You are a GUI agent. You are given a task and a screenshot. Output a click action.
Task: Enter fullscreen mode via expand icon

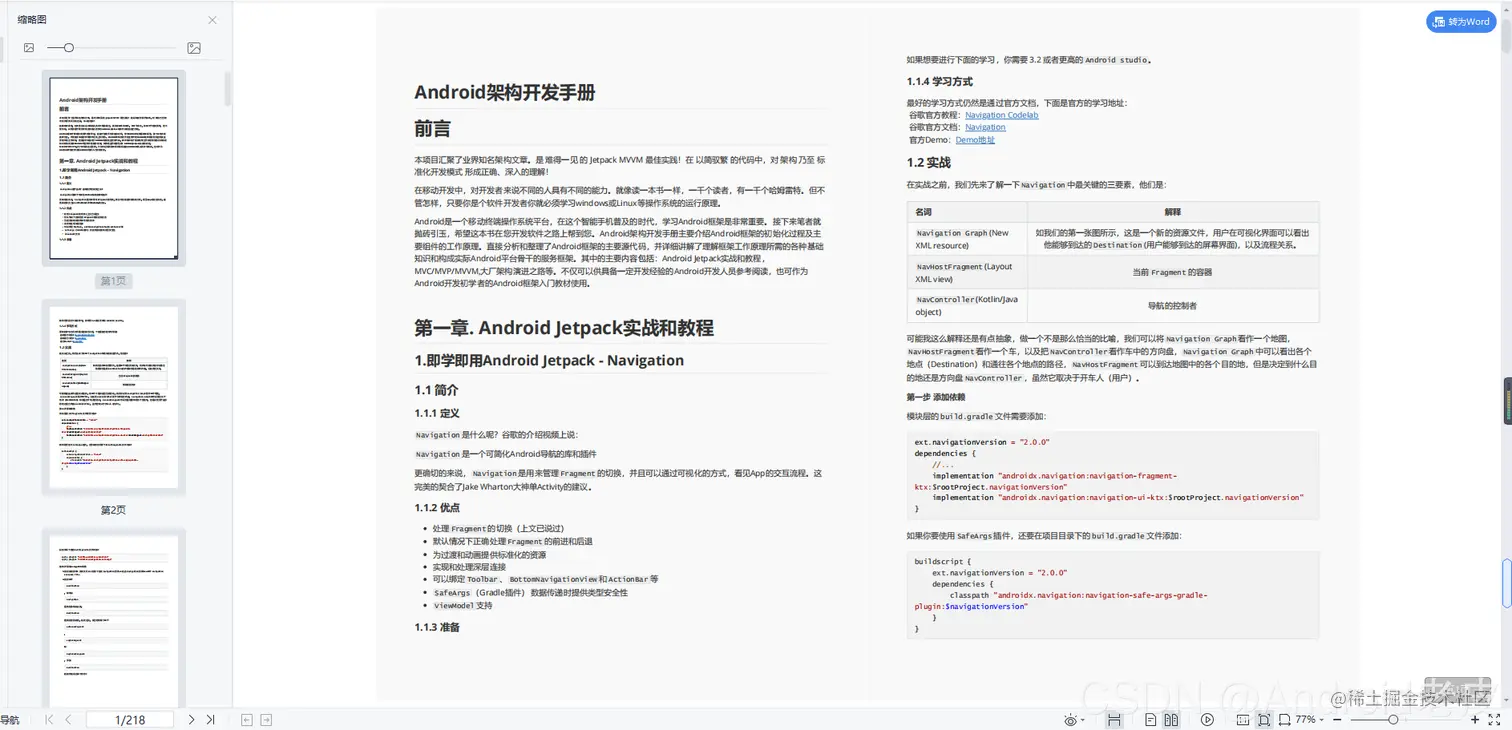pos(1495,719)
